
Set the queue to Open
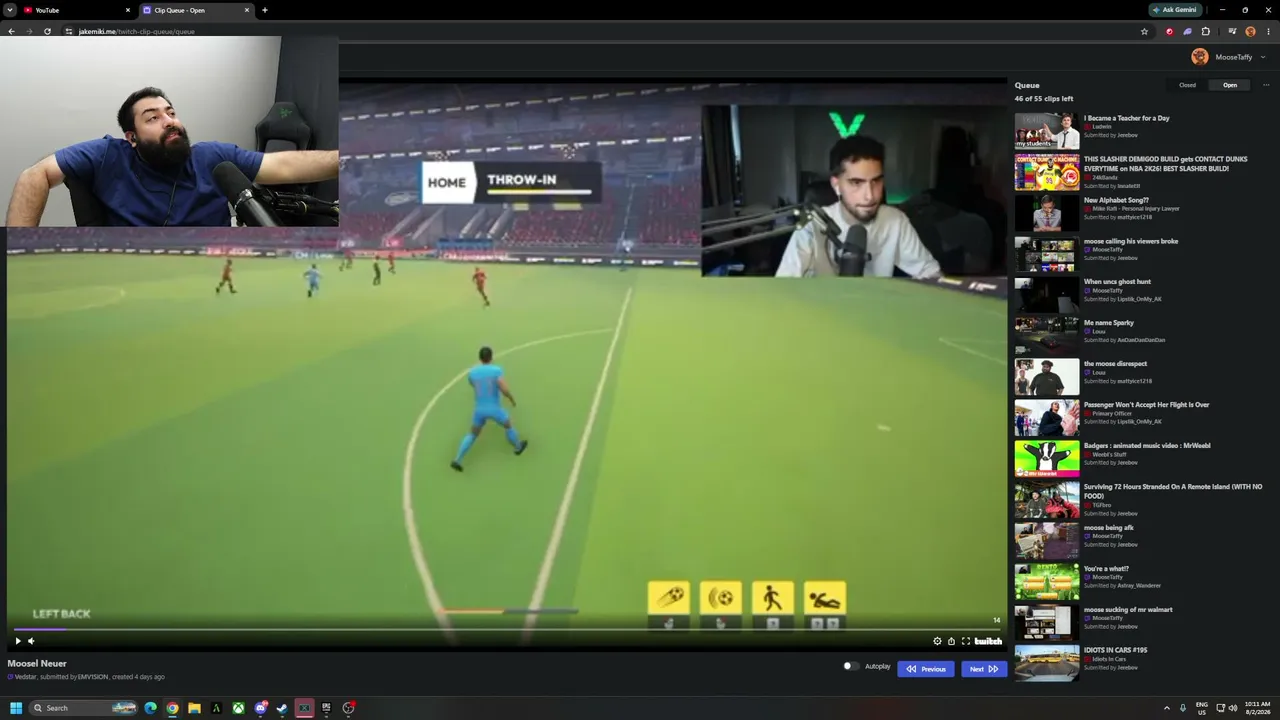click(x=1230, y=85)
